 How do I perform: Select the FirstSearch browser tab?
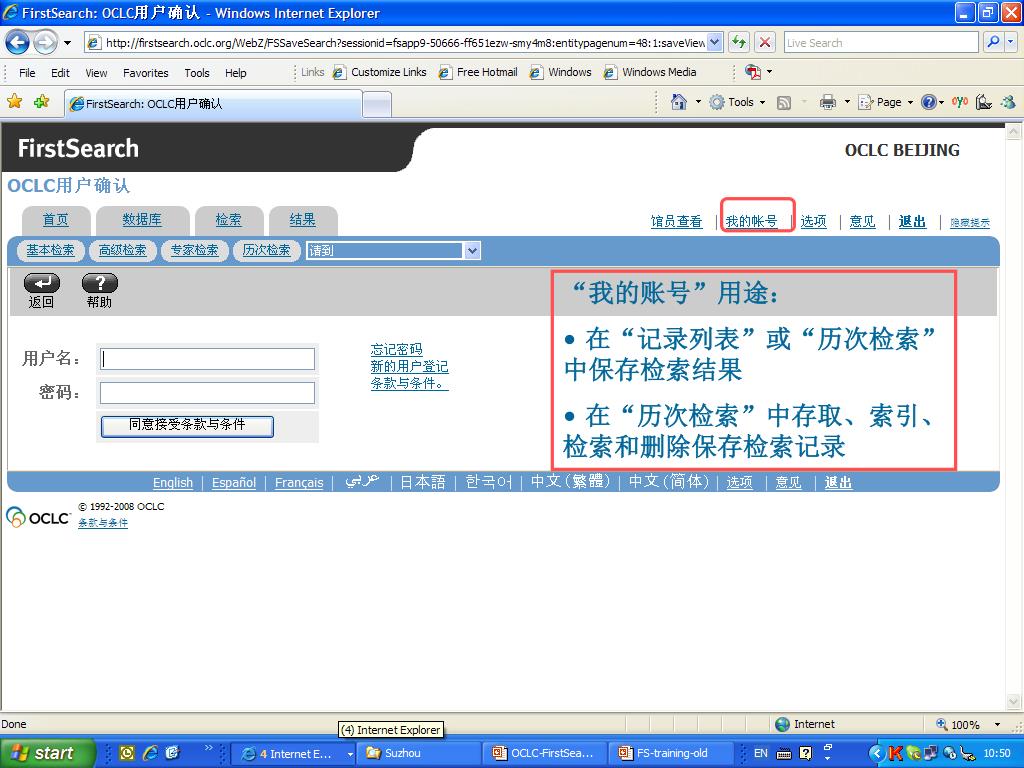[213, 103]
